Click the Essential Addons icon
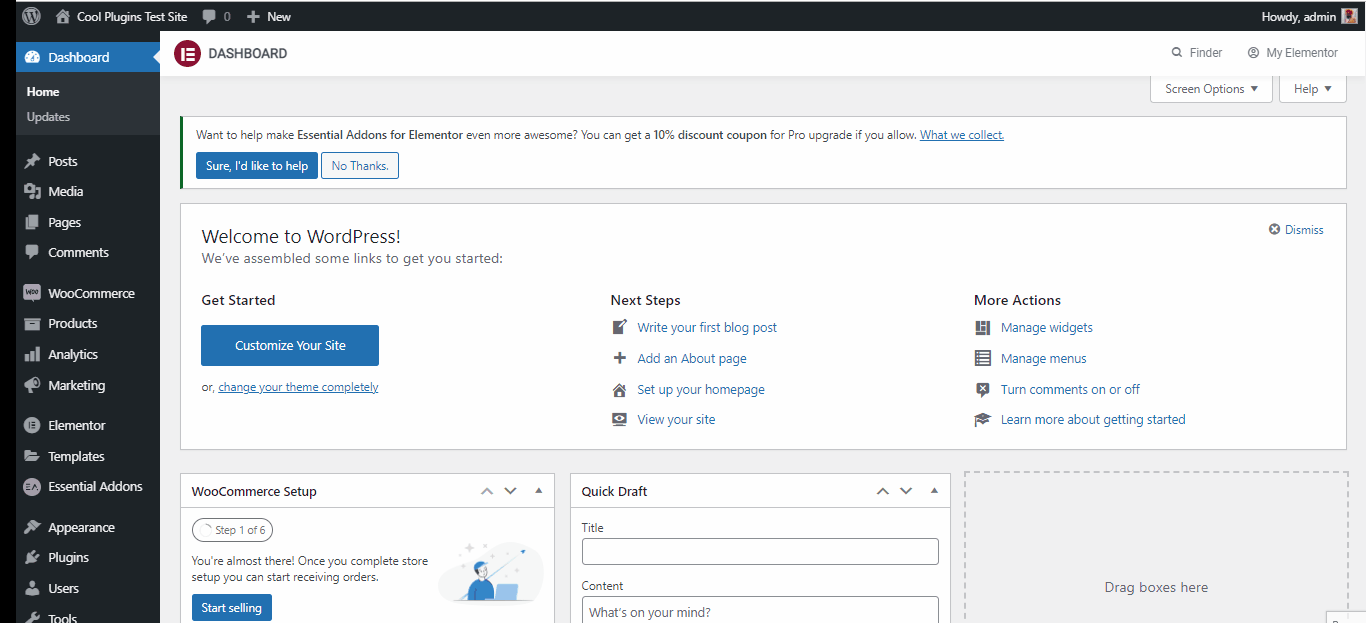This screenshot has width=1366, height=623. click(x=32, y=487)
